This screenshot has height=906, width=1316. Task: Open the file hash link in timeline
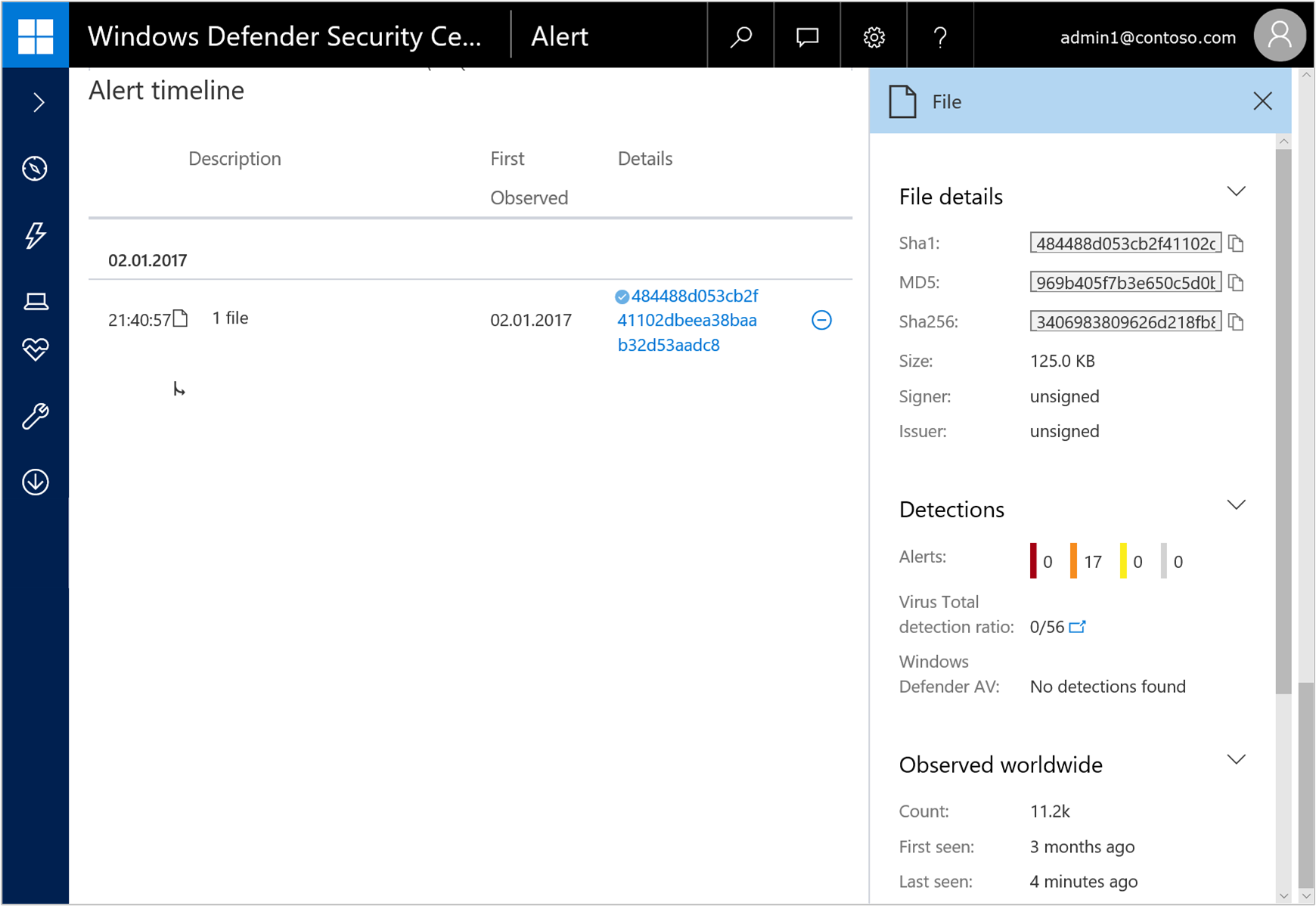[x=687, y=321]
